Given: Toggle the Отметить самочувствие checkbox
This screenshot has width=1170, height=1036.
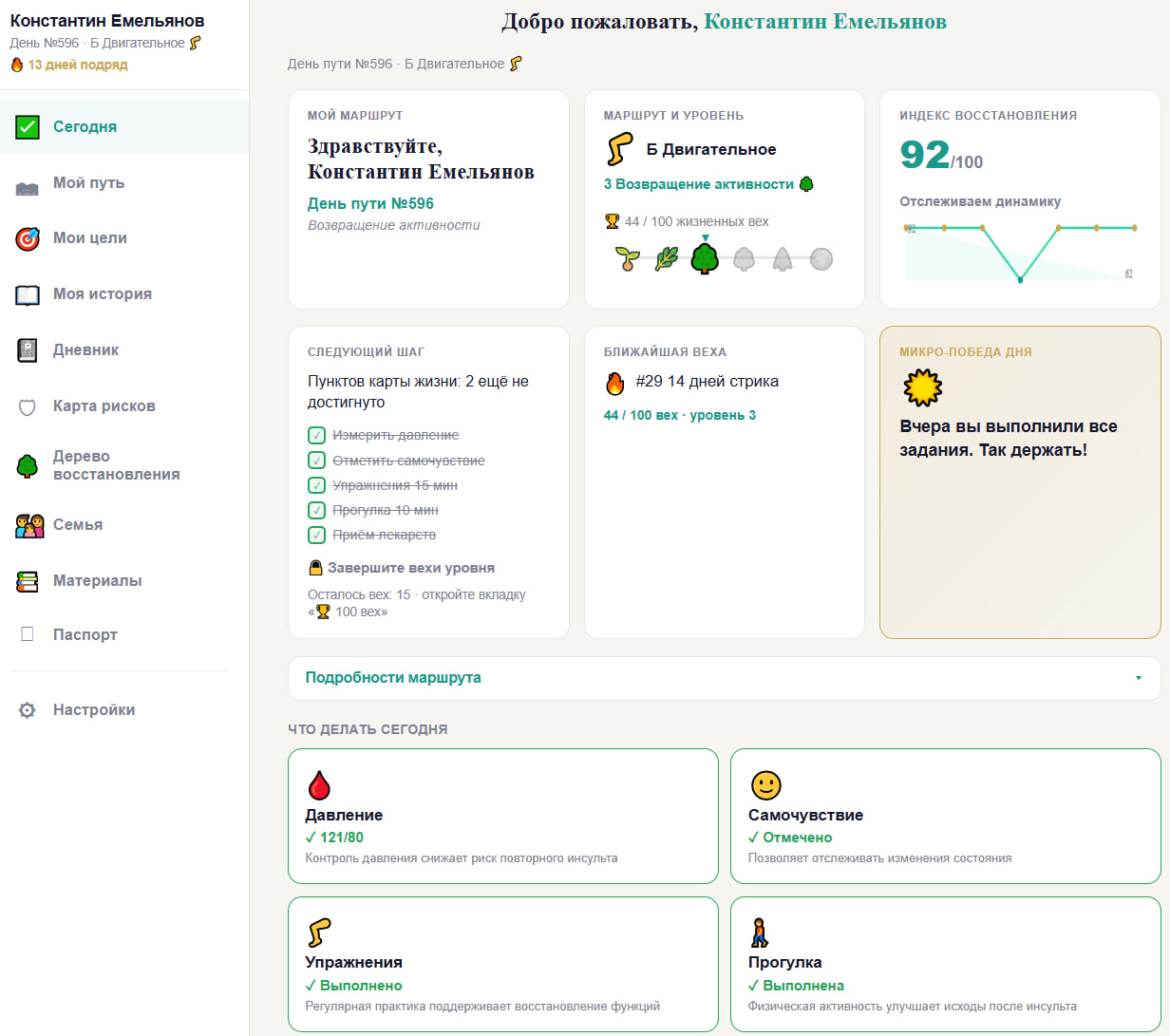Looking at the screenshot, I should [x=316, y=461].
